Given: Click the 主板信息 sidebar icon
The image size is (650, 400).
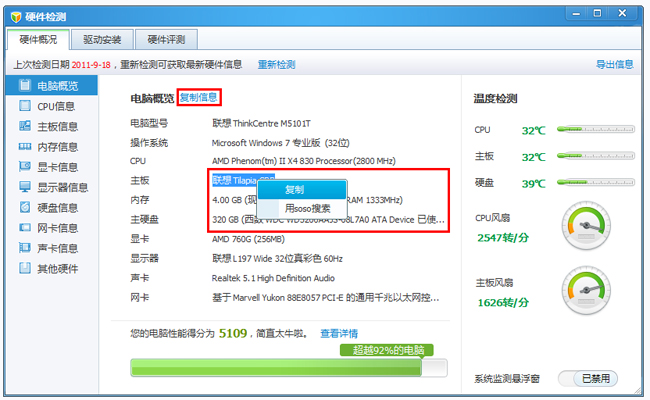Looking at the screenshot, I should (25, 126).
